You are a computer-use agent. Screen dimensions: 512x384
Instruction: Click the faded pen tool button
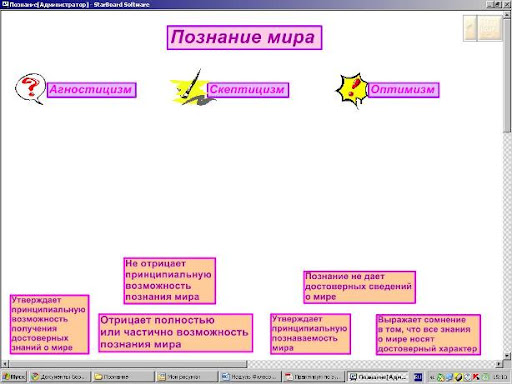click(470, 28)
